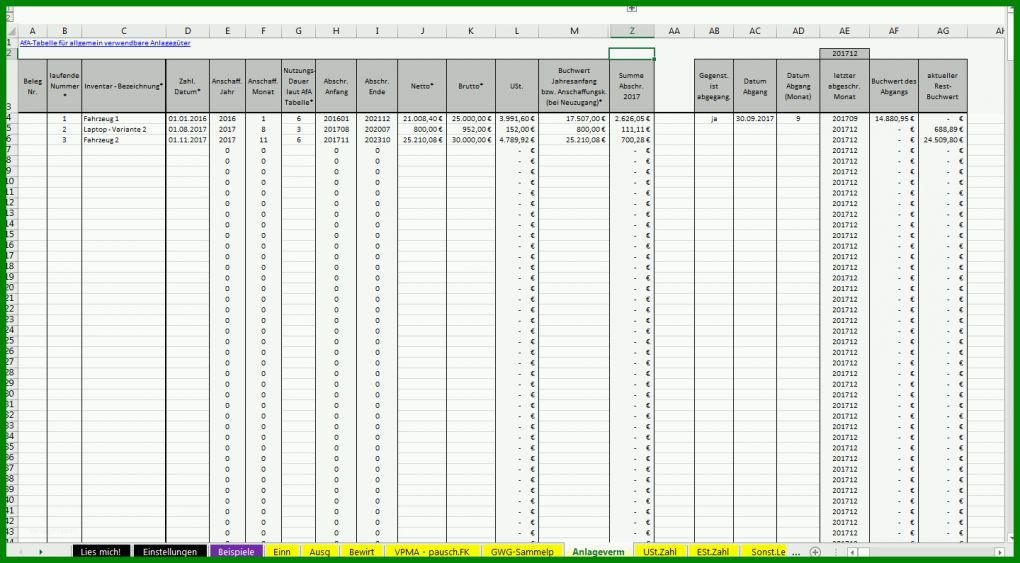
Task: Click the date cell 01.01.2016
Action: tap(187, 119)
